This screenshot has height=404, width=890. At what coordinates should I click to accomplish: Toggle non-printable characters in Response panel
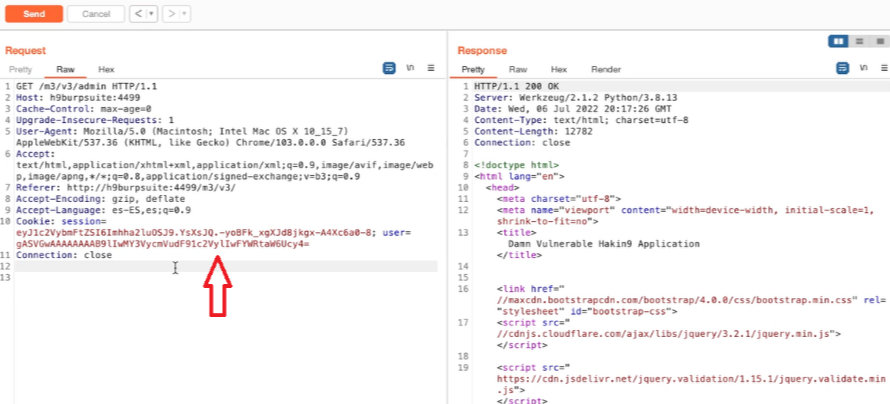tap(864, 68)
